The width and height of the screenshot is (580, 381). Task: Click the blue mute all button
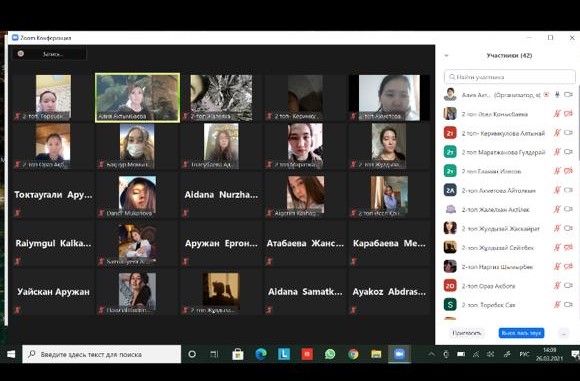(x=521, y=333)
